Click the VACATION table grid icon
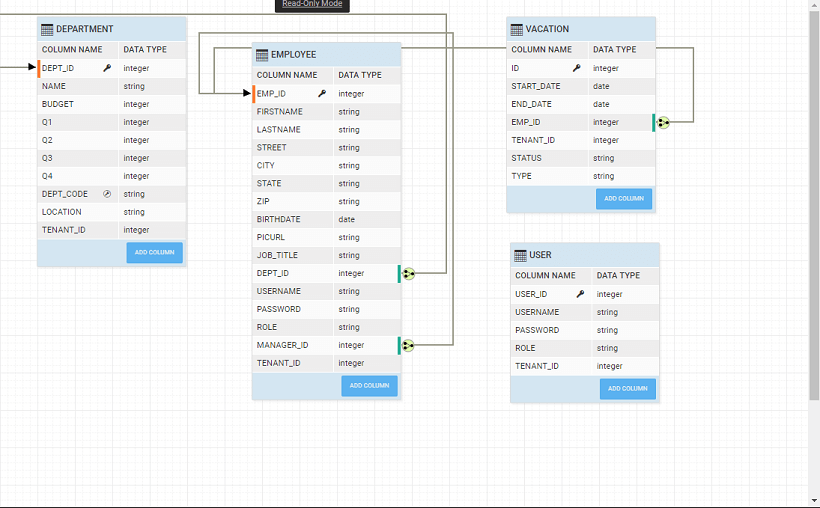The height and width of the screenshot is (508, 820). coord(516,30)
